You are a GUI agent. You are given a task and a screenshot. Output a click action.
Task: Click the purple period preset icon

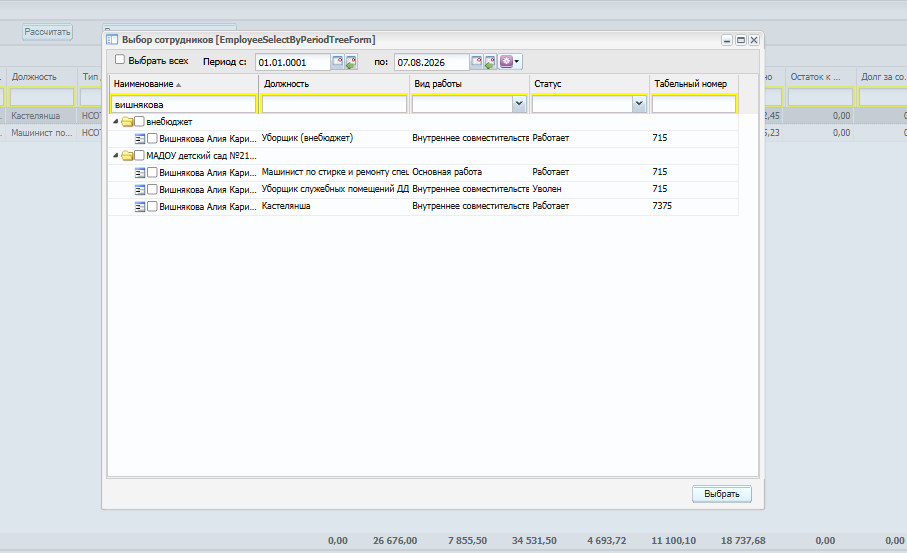(x=507, y=61)
